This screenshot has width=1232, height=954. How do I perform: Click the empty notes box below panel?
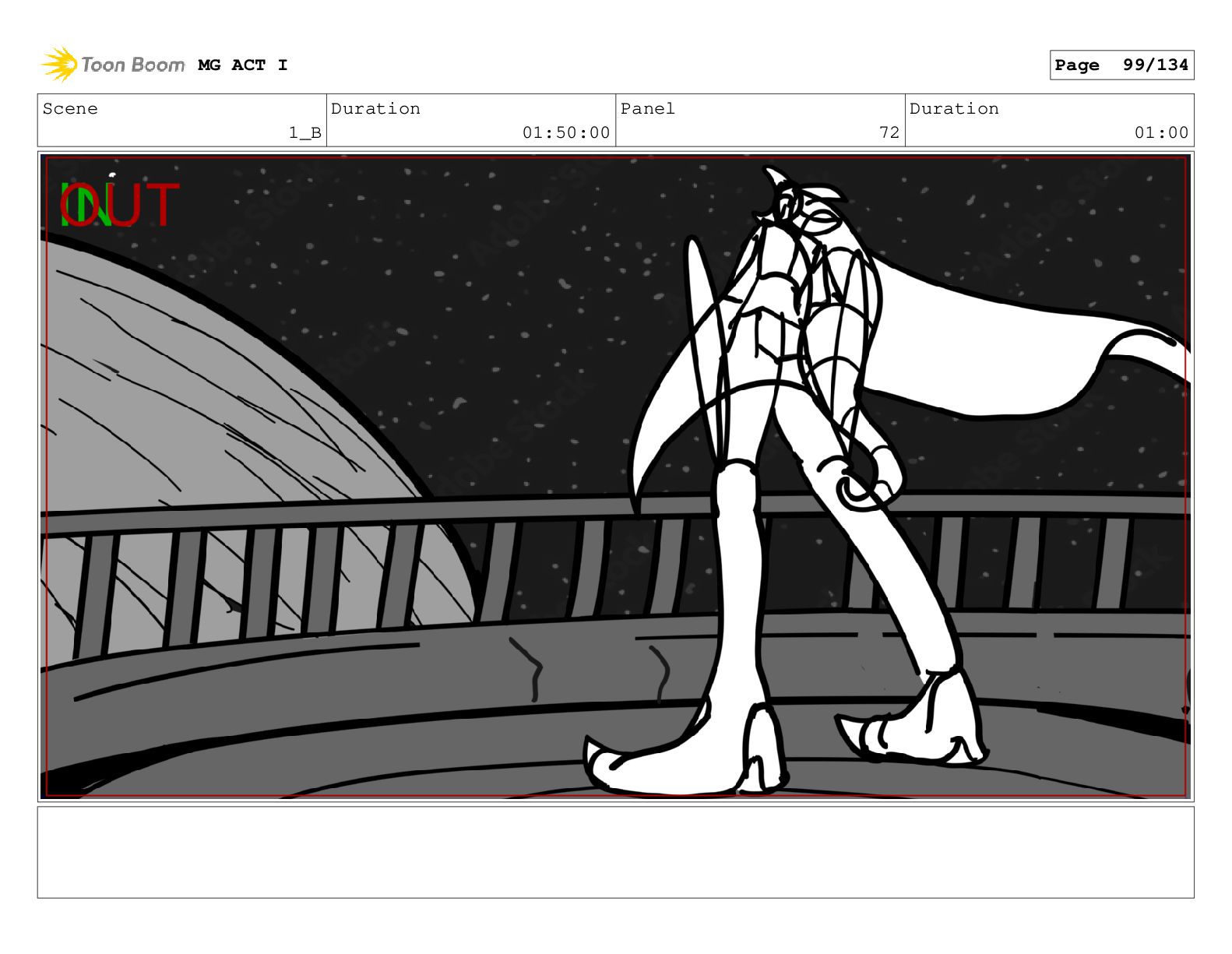point(615,852)
